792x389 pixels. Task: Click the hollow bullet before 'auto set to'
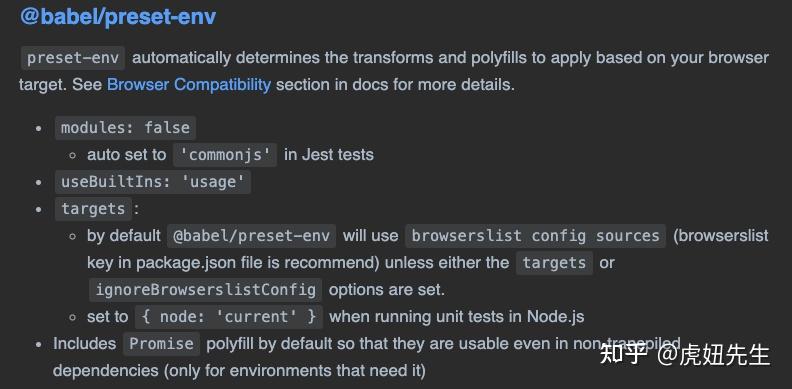[x=73, y=155]
